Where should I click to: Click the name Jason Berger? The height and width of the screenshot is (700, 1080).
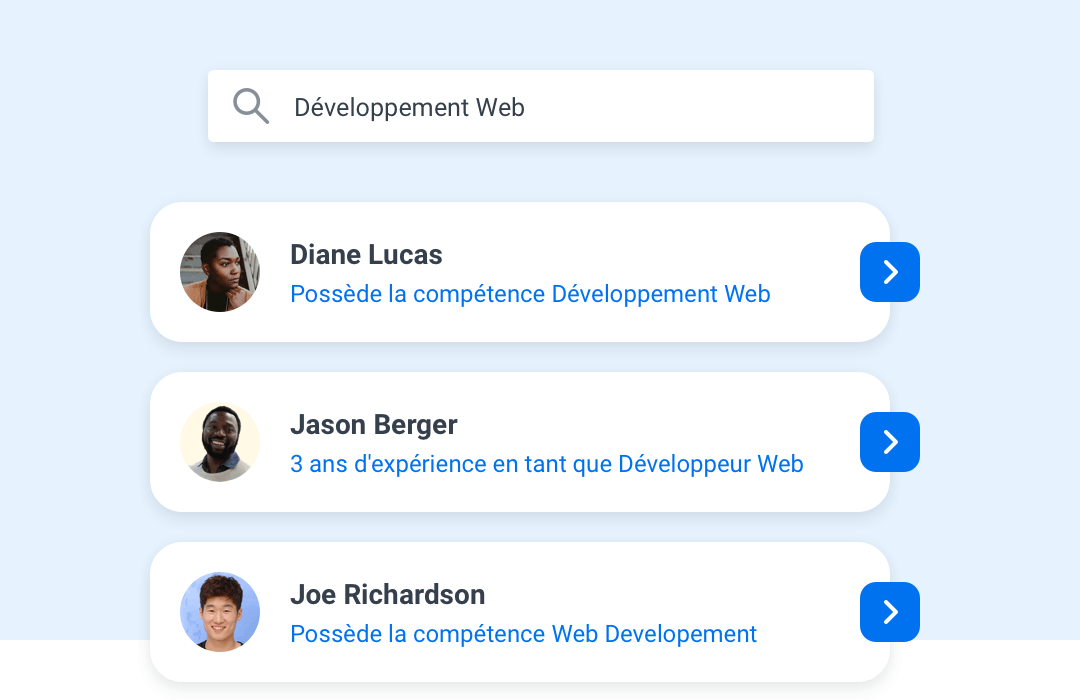coord(373,424)
